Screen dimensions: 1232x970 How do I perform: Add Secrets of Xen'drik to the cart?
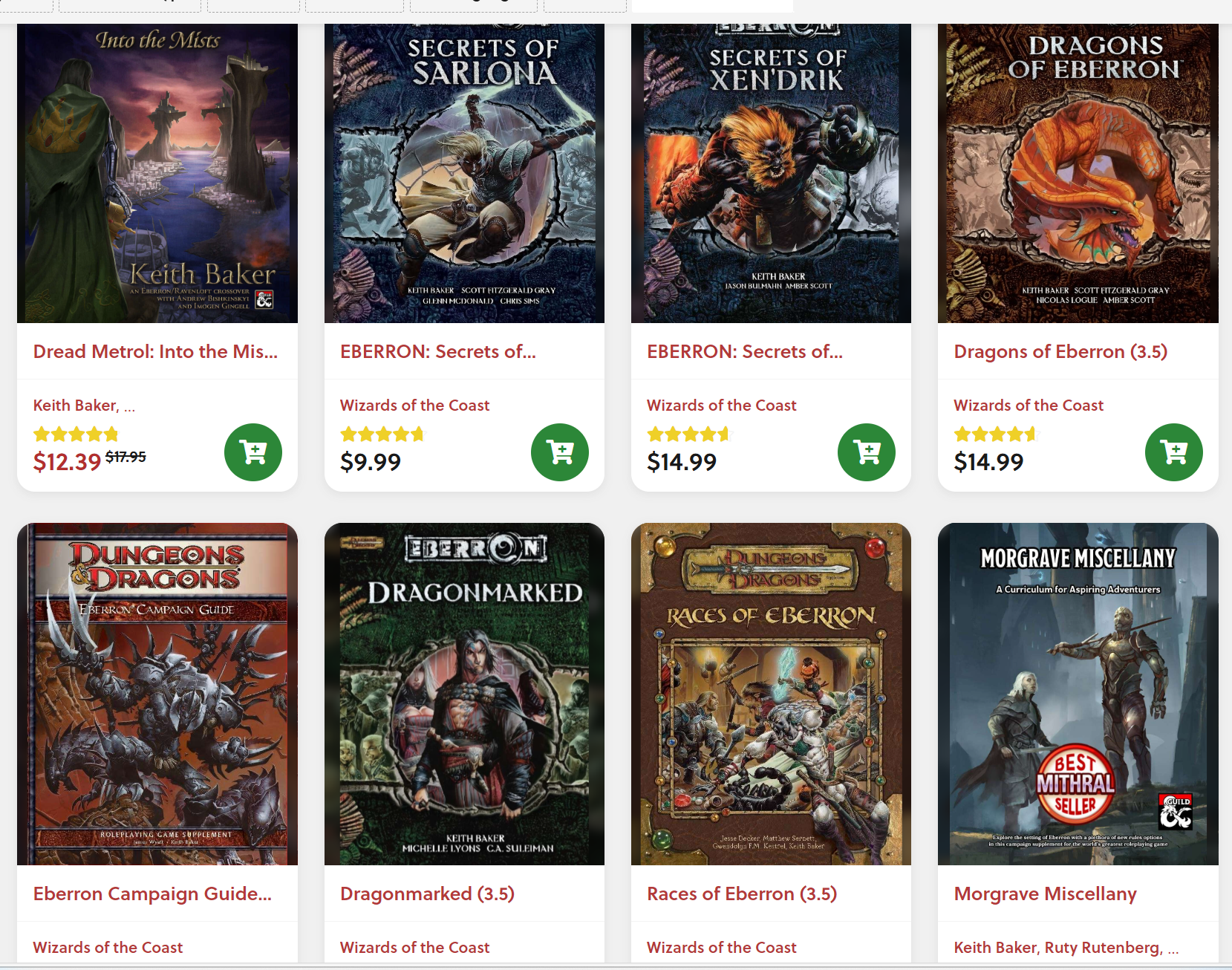[x=867, y=452]
